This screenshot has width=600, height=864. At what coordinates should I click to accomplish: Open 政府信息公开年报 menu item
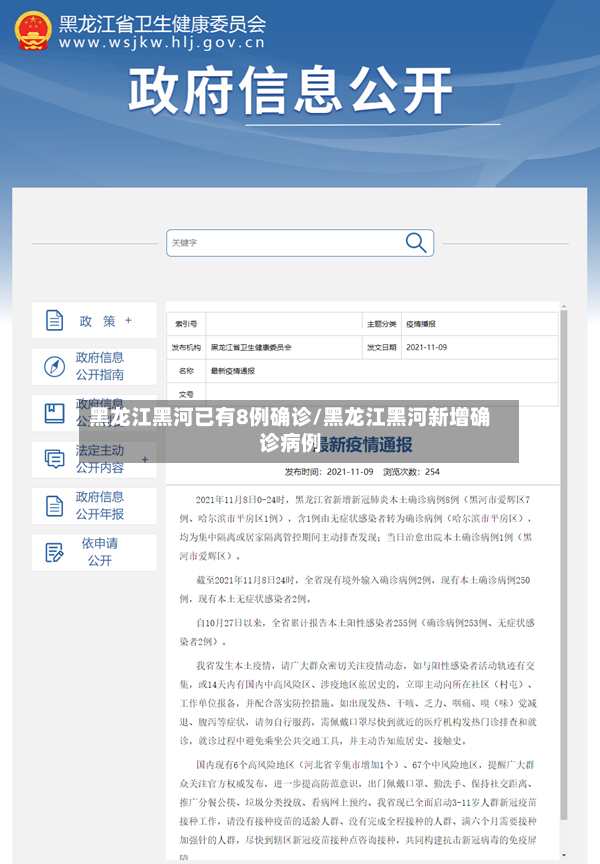click(94, 505)
